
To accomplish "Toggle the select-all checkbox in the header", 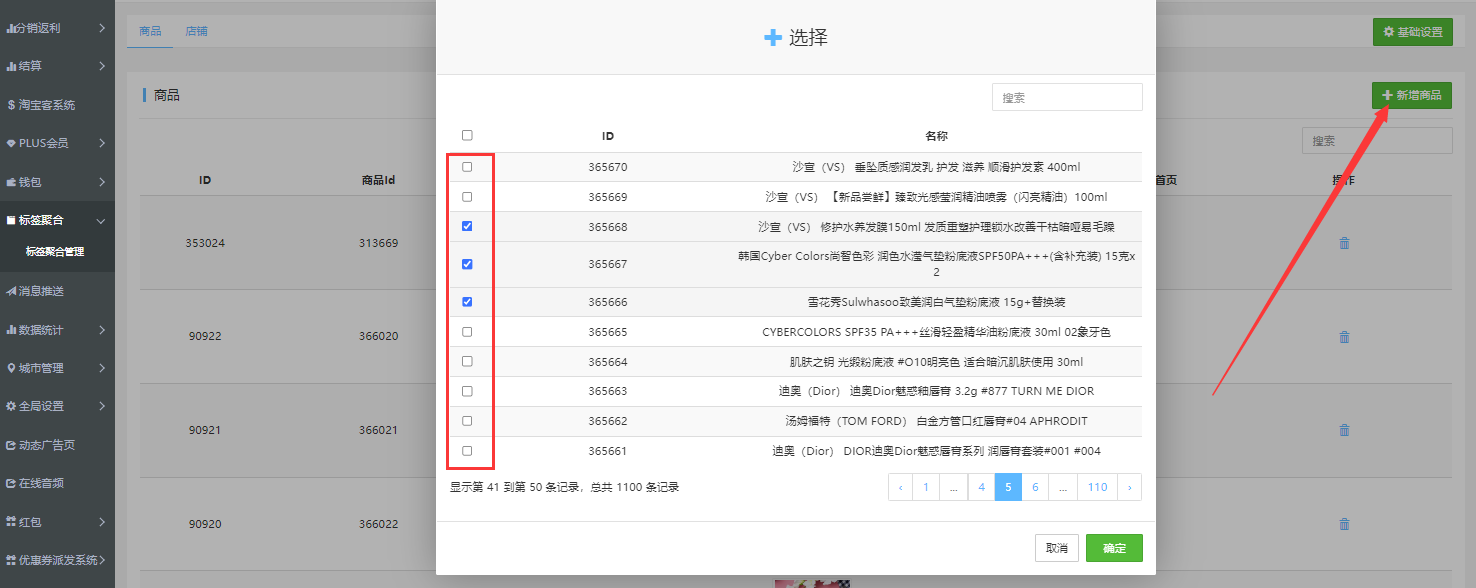I will (x=467, y=135).
